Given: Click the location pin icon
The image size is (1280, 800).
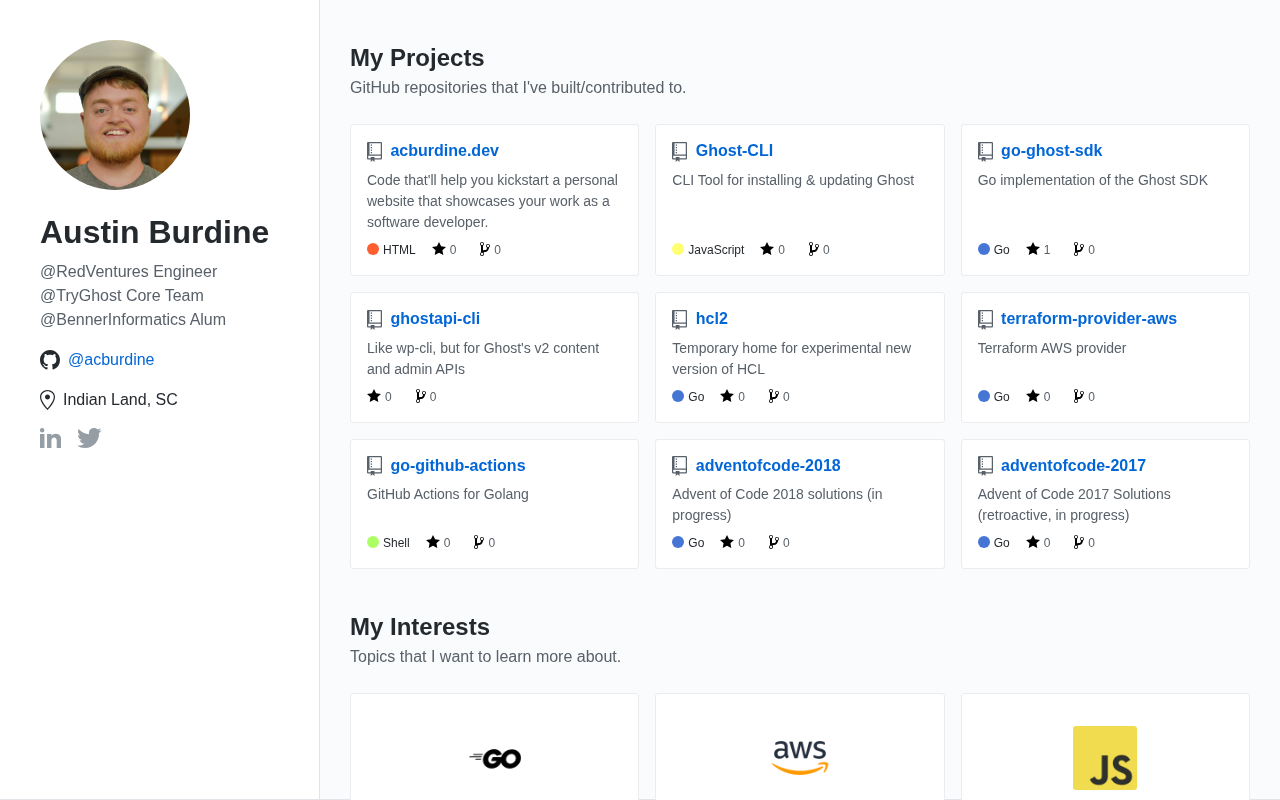Looking at the screenshot, I should point(47,400).
